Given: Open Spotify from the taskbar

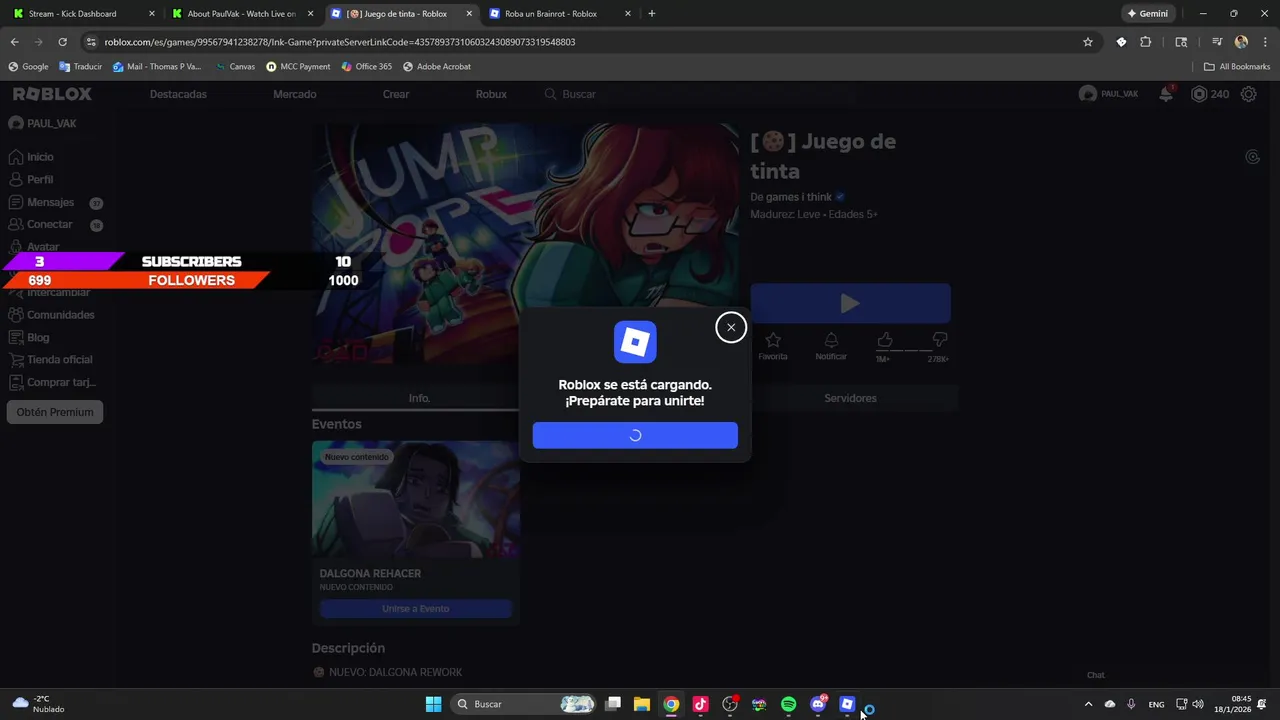Looking at the screenshot, I should [x=788, y=704].
